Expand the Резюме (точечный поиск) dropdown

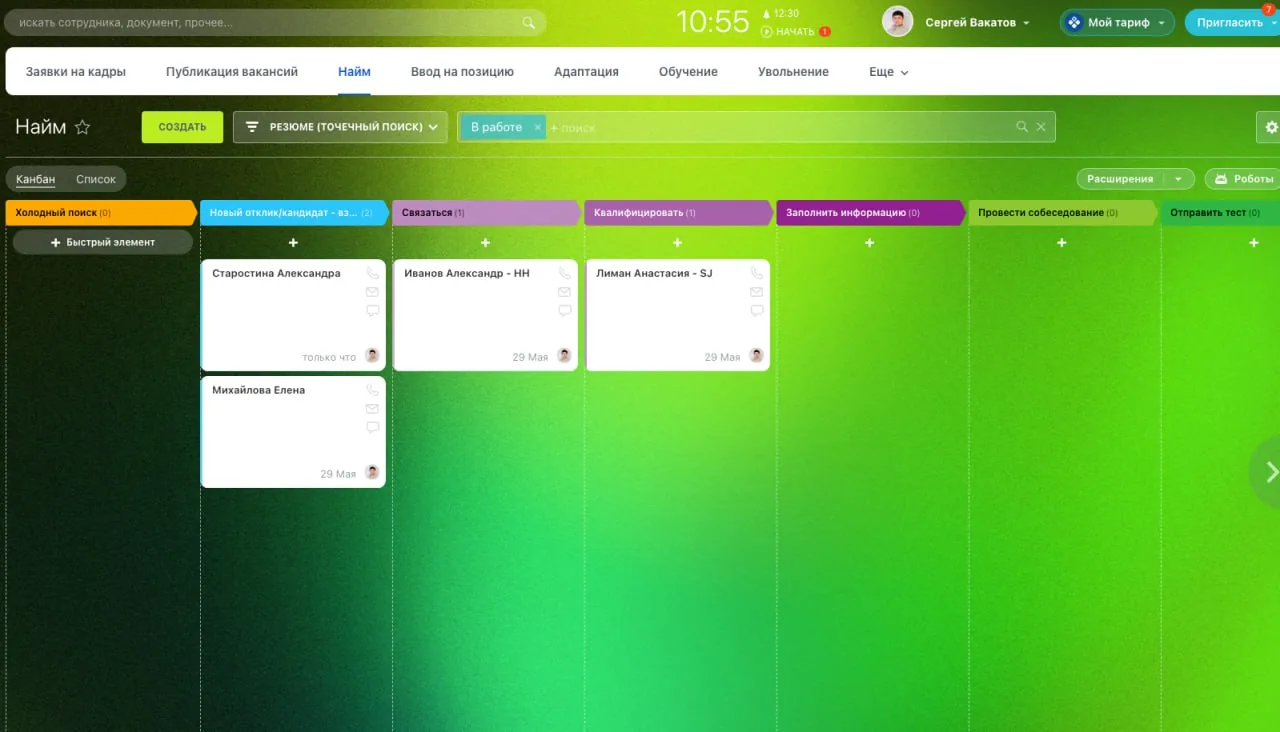tap(341, 127)
